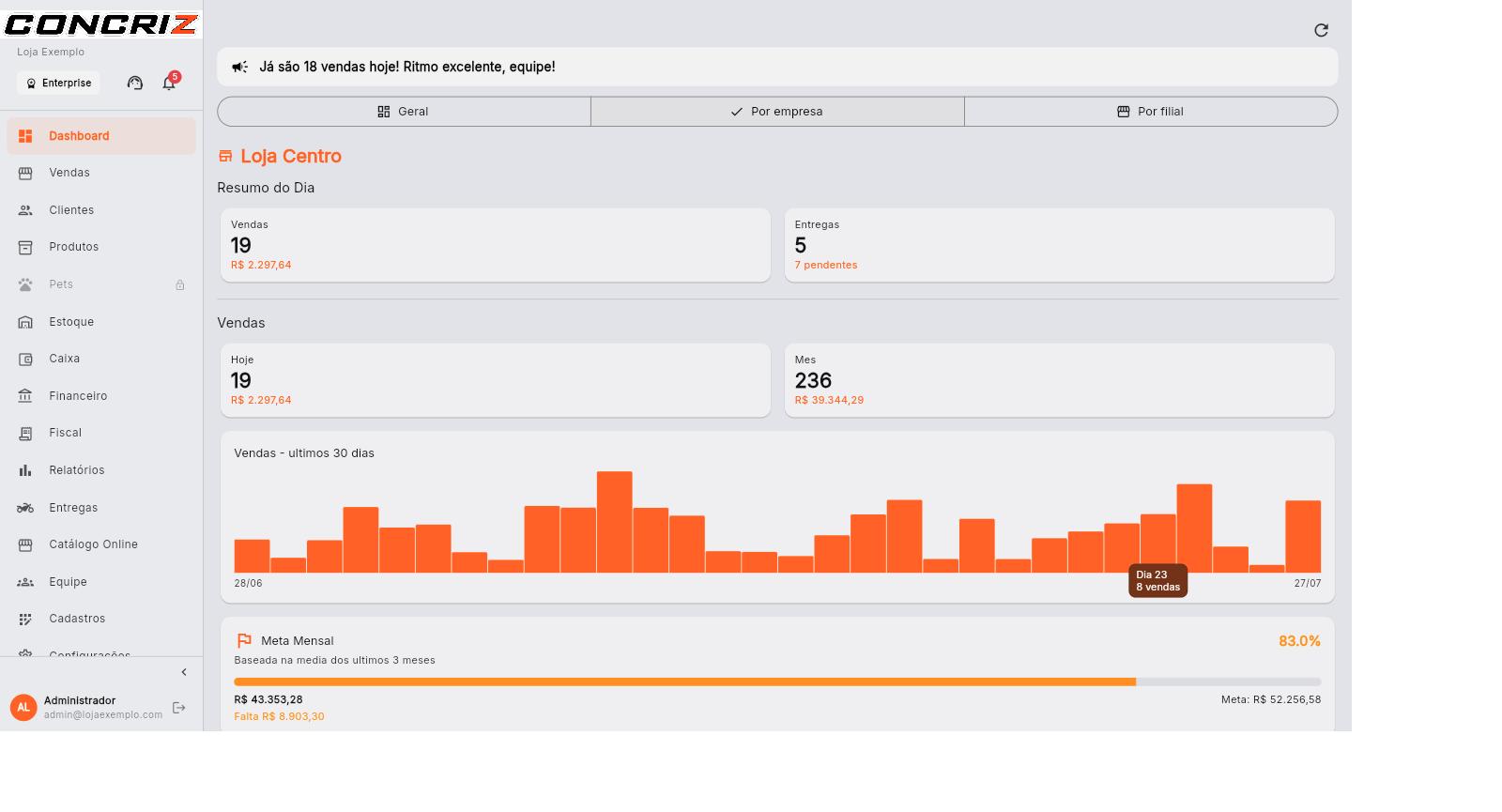
Task: Click the Entregas count 5
Action: tap(801, 245)
